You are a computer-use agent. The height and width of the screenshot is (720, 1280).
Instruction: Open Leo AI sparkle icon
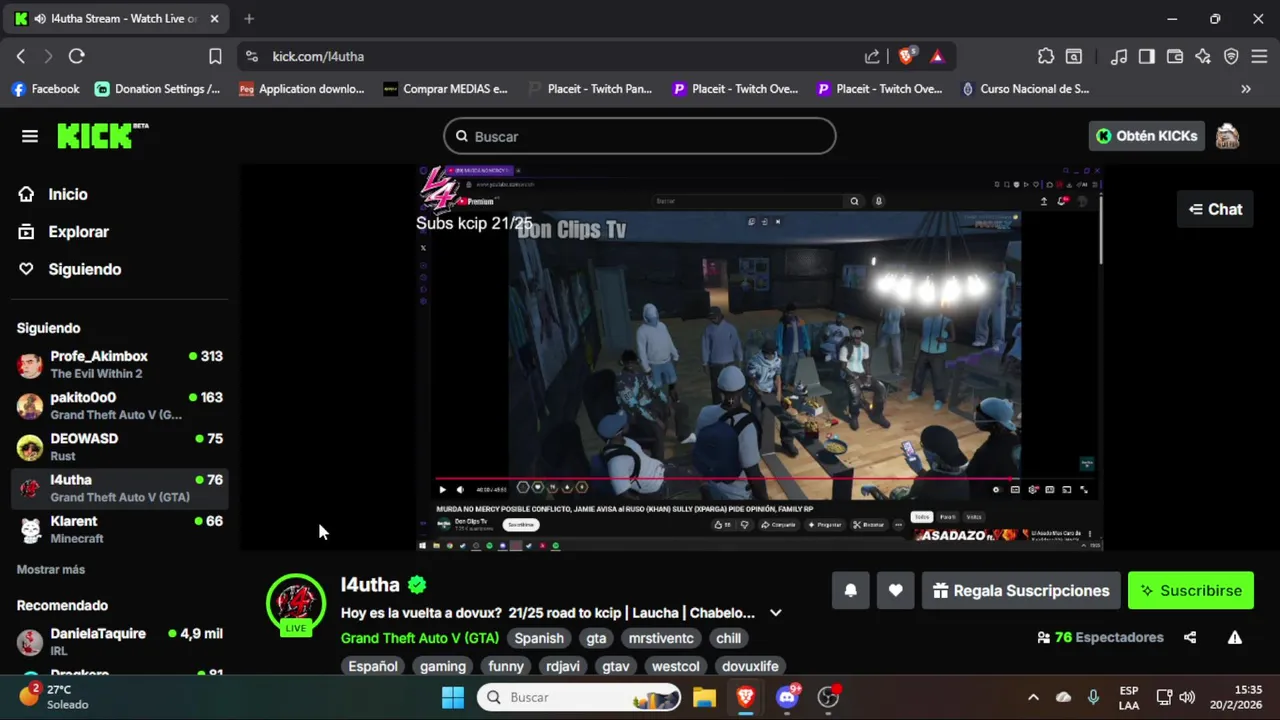pos(1203,57)
